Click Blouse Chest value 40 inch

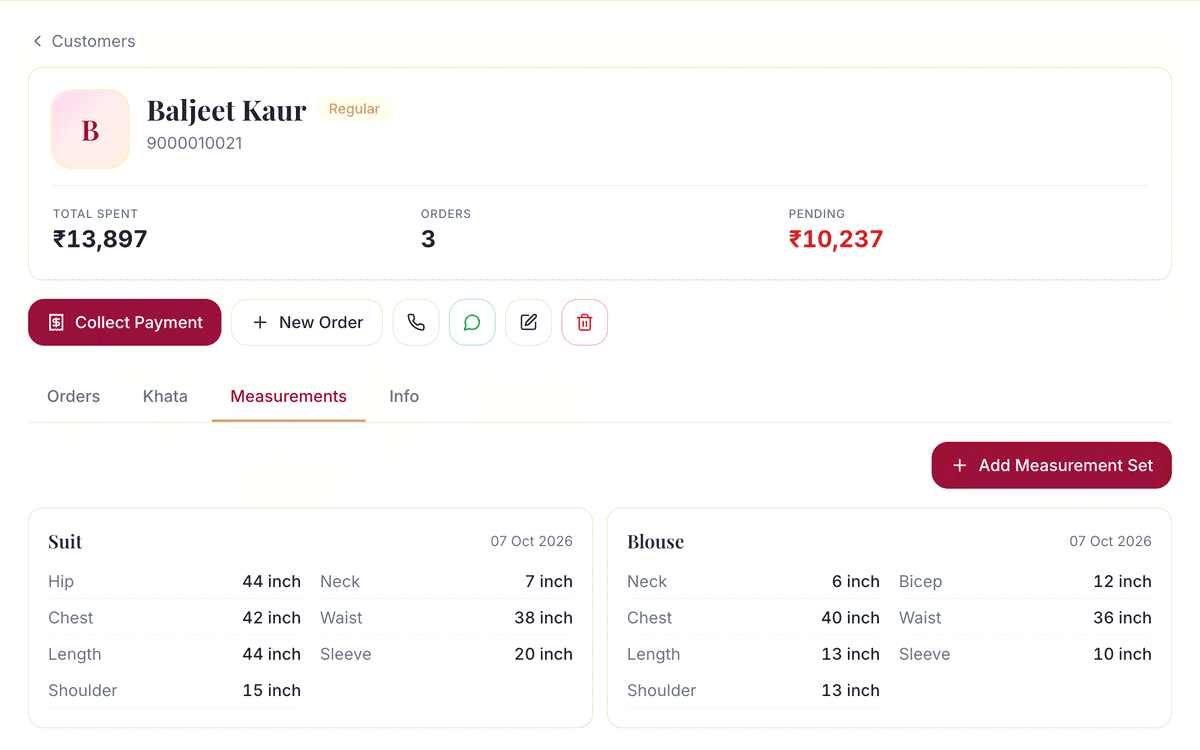[851, 618]
